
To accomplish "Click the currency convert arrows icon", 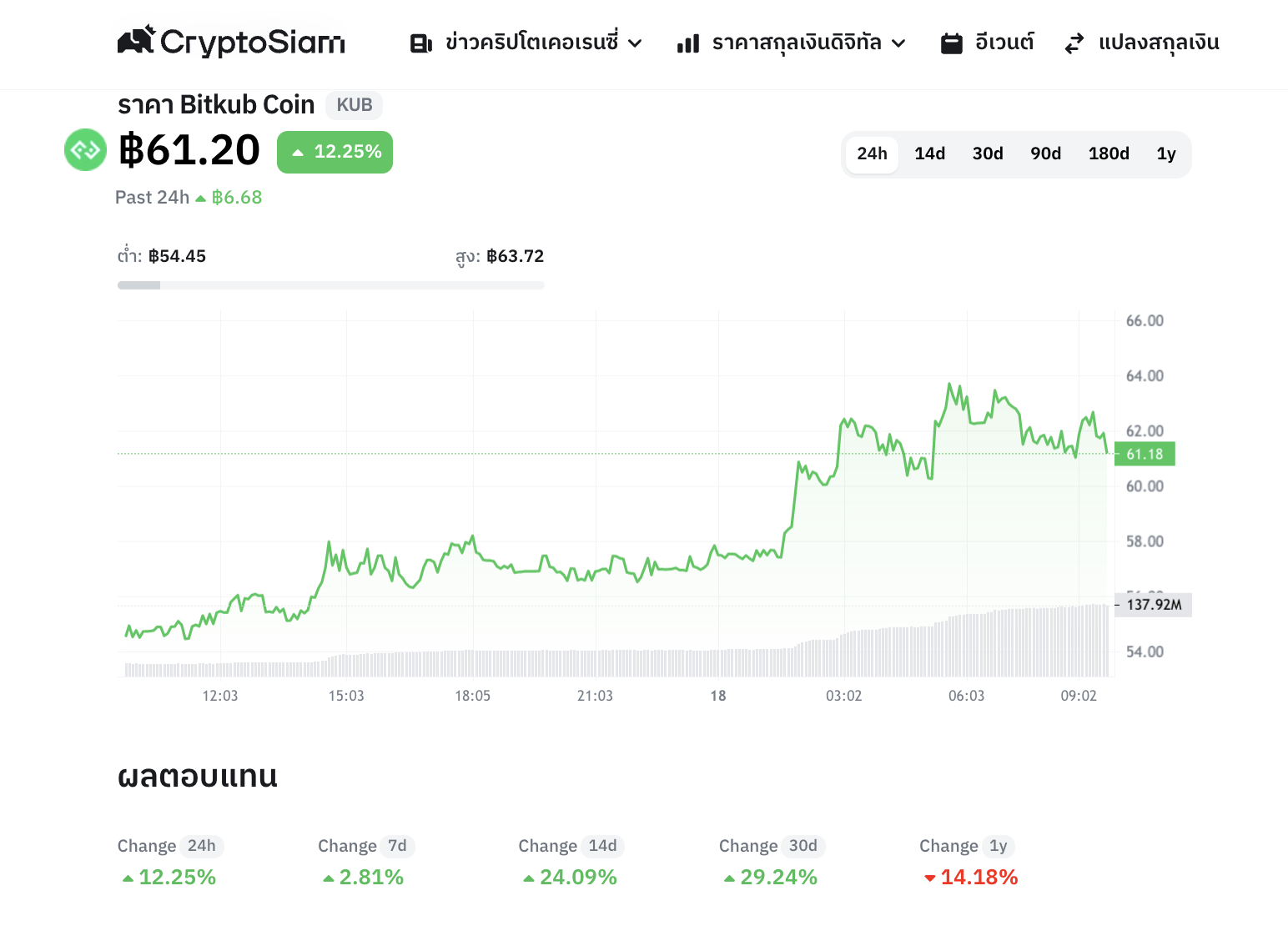I will pos(1074,43).
